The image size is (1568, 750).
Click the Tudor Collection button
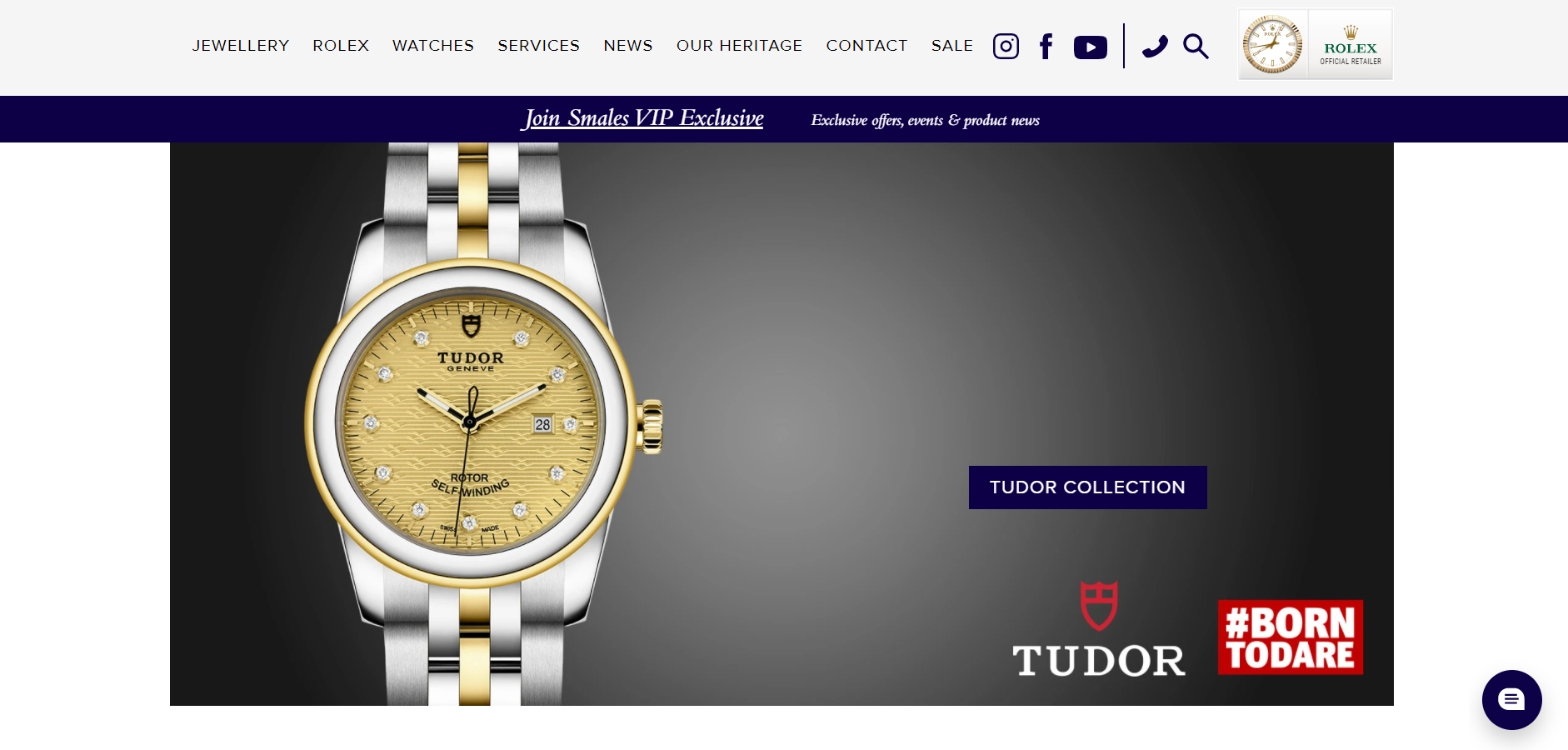(x=1087, y=487)
